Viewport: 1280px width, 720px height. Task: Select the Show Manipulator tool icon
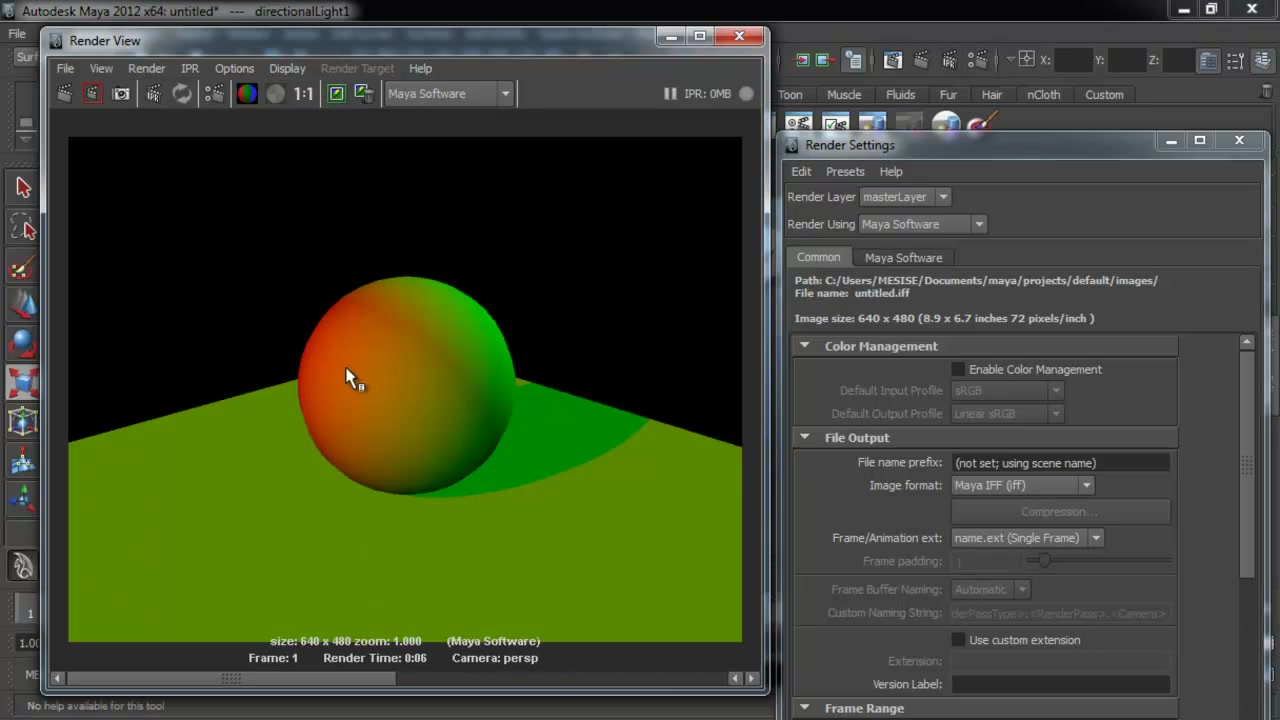[23, 499]
